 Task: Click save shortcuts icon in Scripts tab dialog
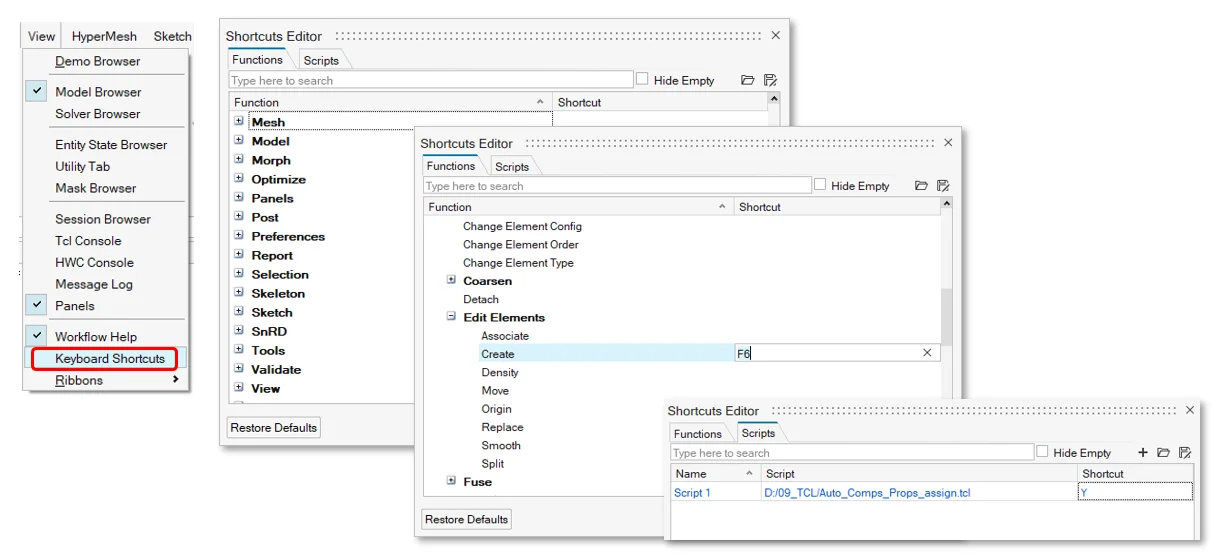click(1185, 453)
